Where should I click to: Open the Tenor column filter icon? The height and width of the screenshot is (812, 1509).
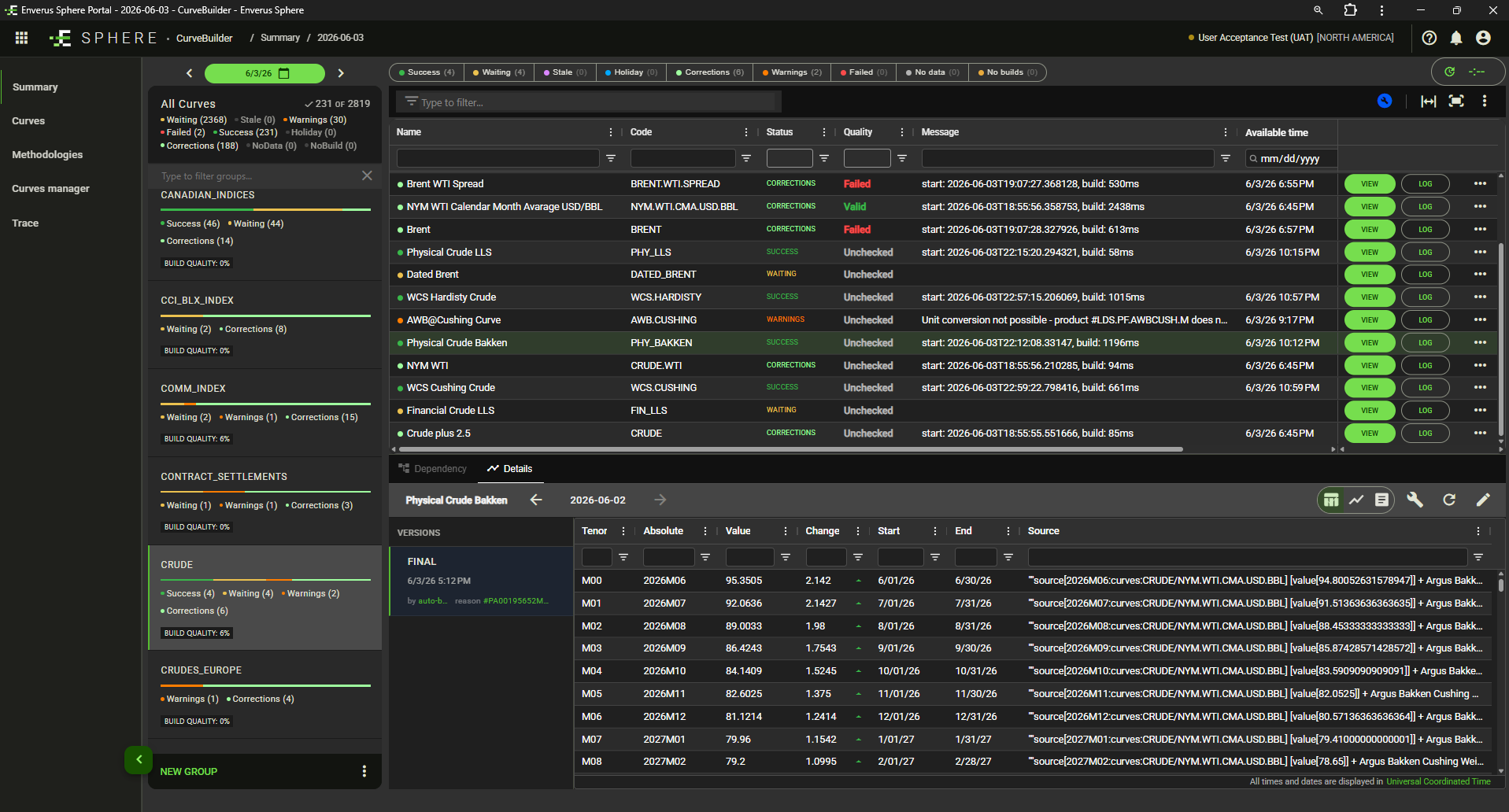[623, 557]
